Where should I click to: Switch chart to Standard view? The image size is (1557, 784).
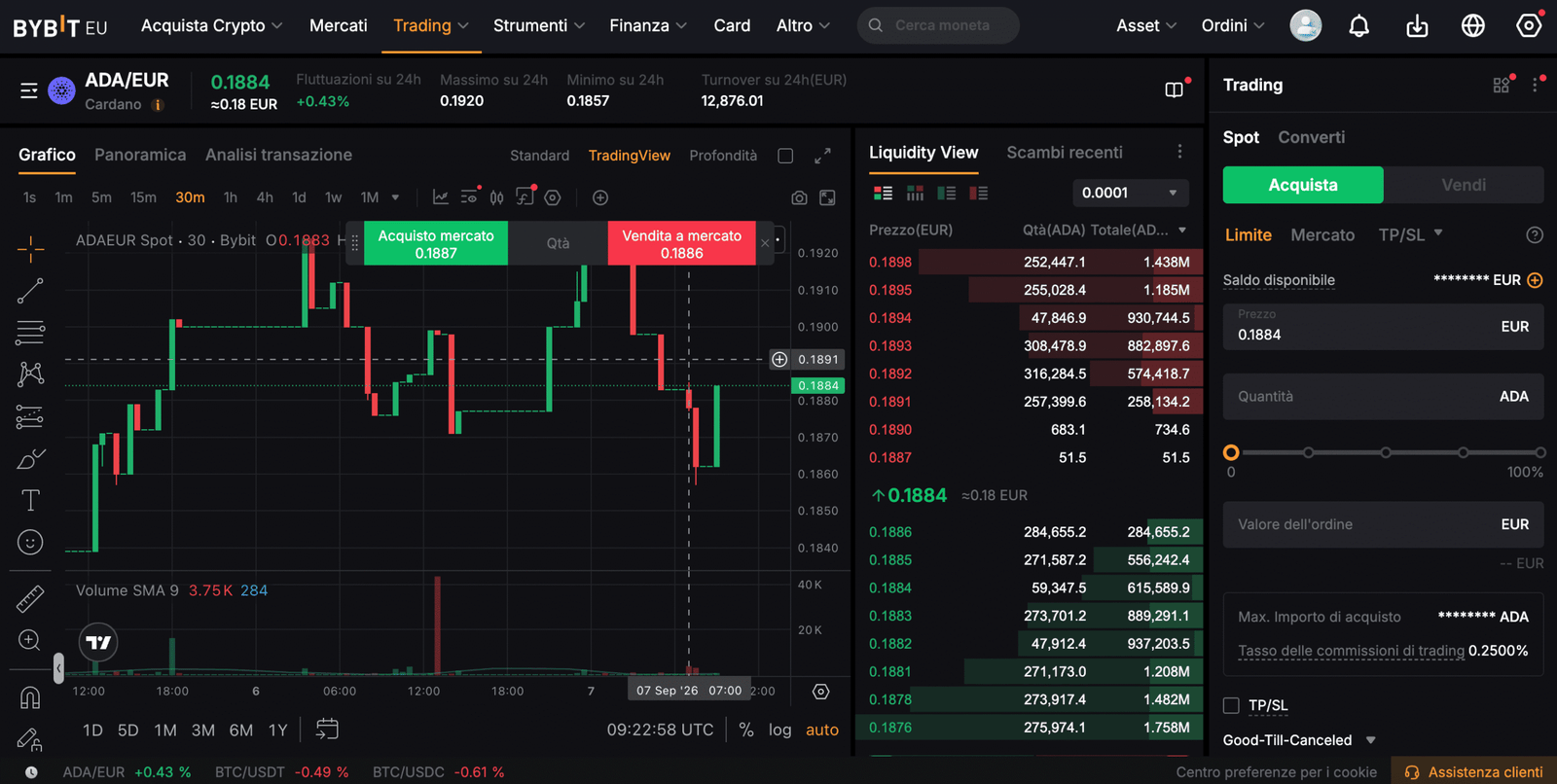(x=540, y=156)
